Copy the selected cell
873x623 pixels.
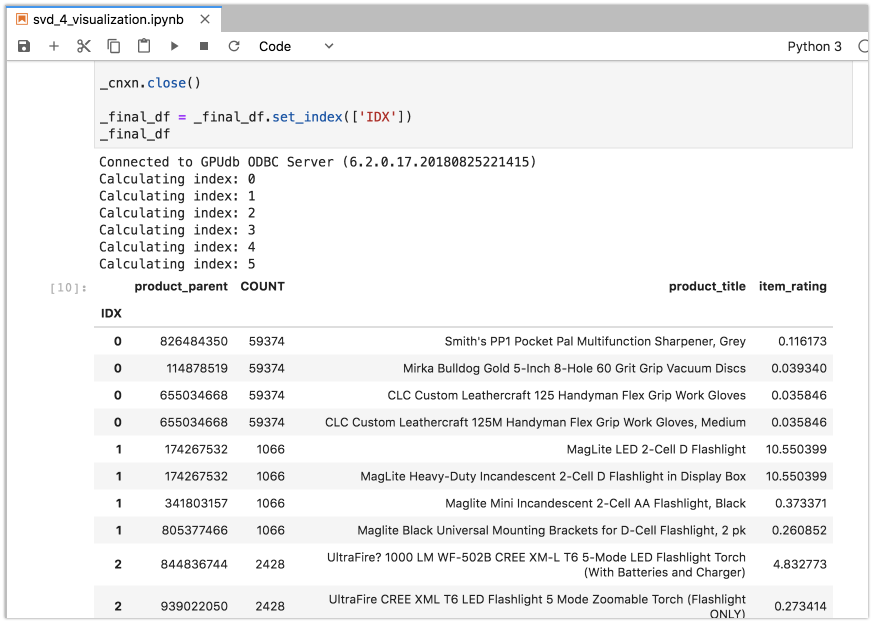click(x=111, y=46)
